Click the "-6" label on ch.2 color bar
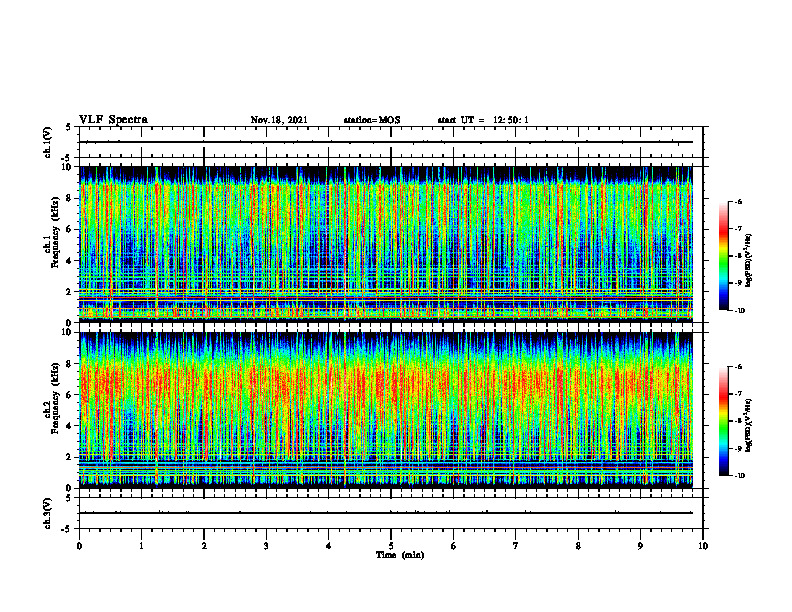 click(x=738, y=367)
